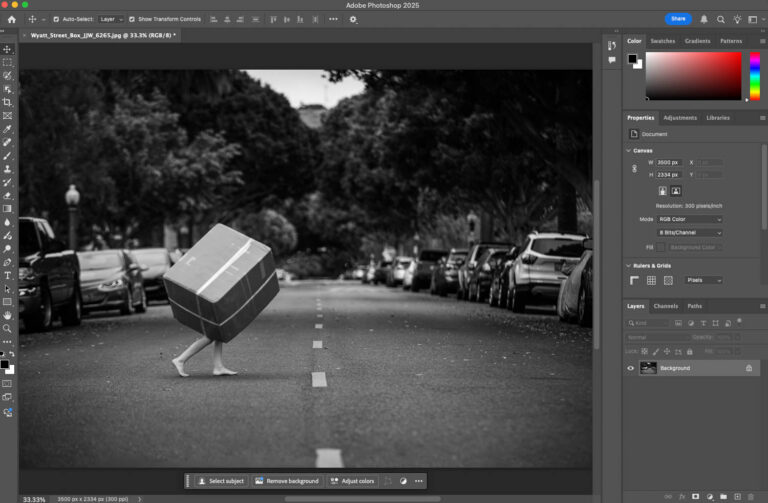Screen dimensions: 768x503
Task: Open the search magnifier in top bar
Action: [x=720, y=20]
